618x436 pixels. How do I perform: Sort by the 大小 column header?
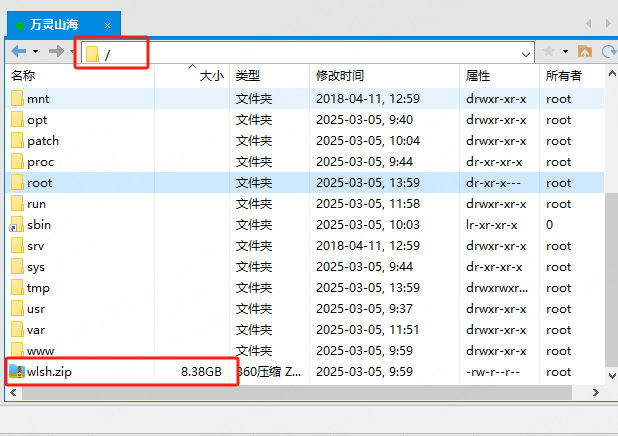[x=192, y=75]
